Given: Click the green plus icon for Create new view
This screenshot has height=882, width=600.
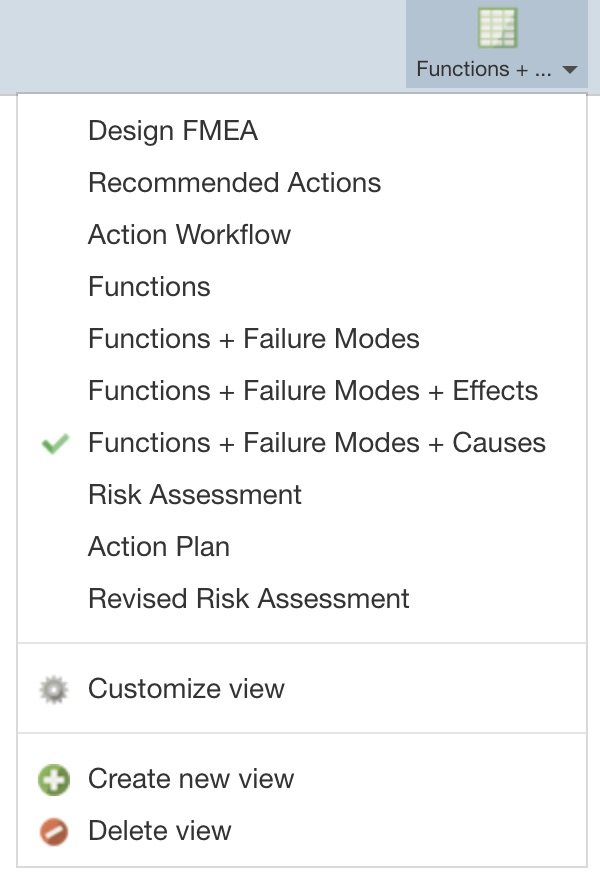Looking at the screenshot, I should coord(54,778).
